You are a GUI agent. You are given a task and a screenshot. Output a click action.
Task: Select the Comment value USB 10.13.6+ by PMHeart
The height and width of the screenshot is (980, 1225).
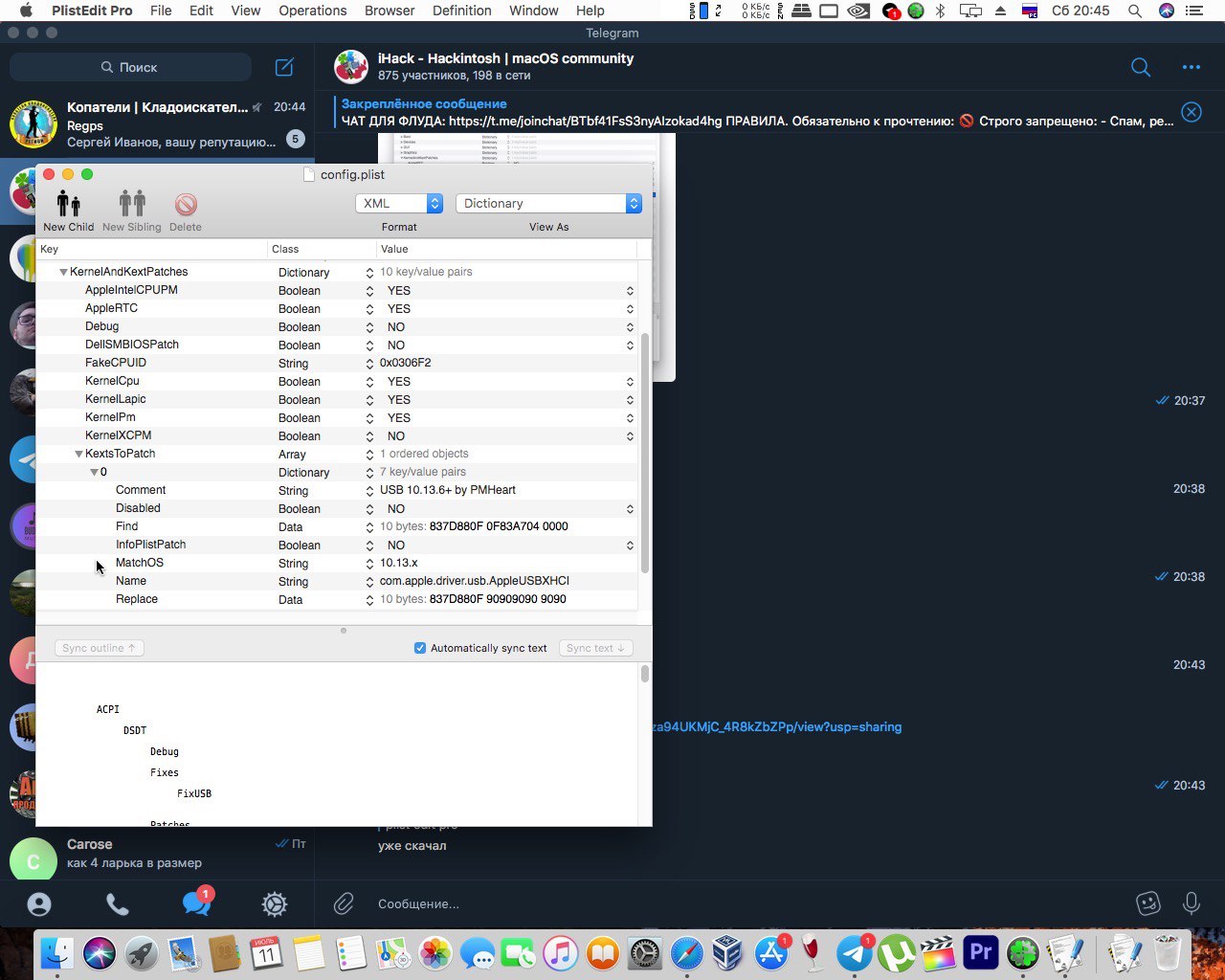pyautogui.click(x=448, y=490)
